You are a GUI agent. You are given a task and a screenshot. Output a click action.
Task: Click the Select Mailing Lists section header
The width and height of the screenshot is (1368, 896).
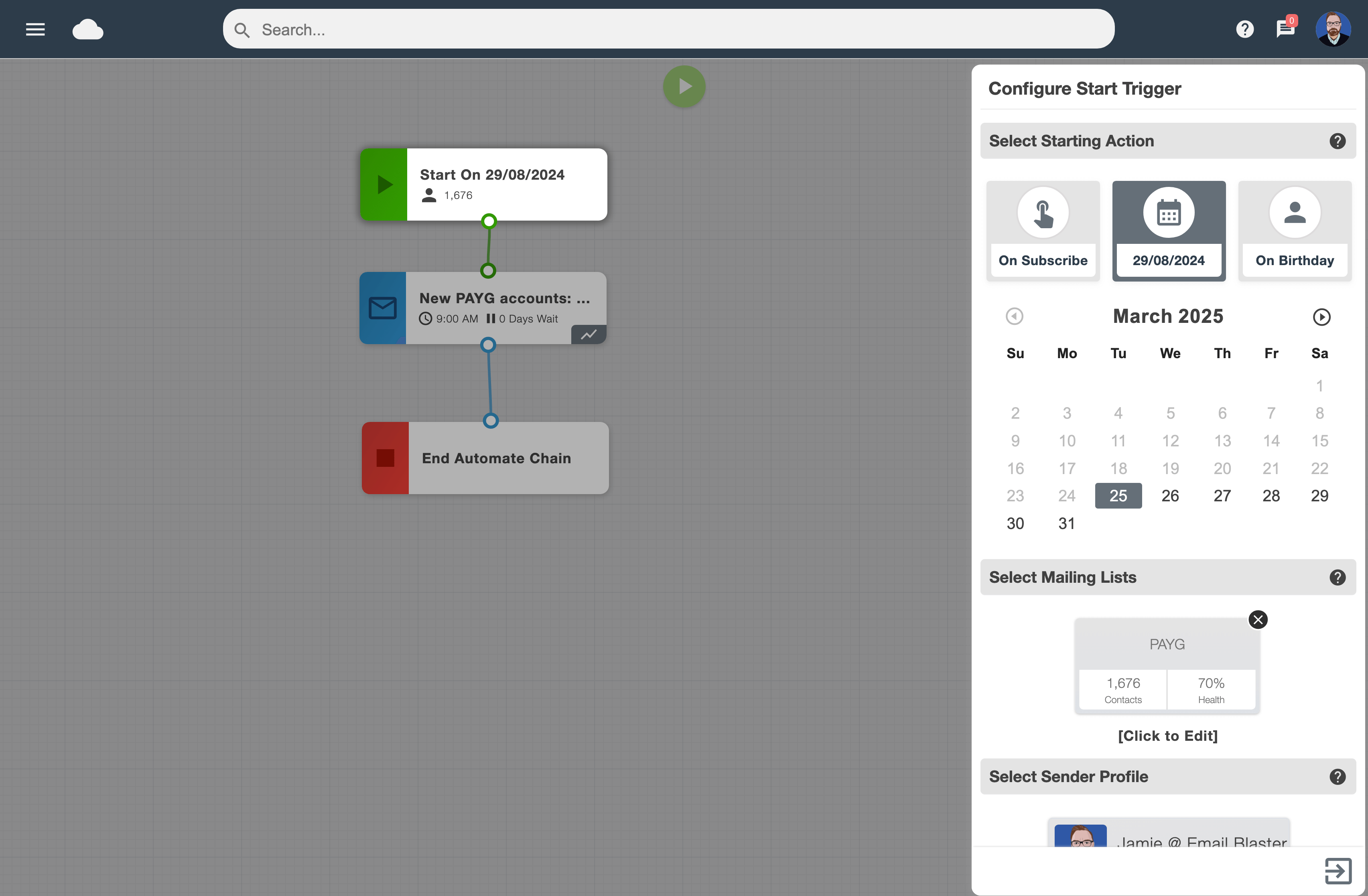1168,577
